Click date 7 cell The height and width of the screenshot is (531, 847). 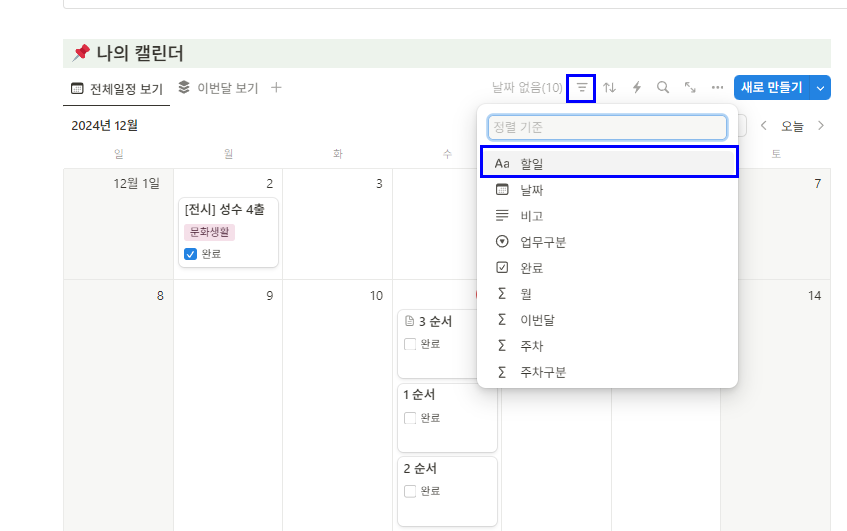pos(784,224)
